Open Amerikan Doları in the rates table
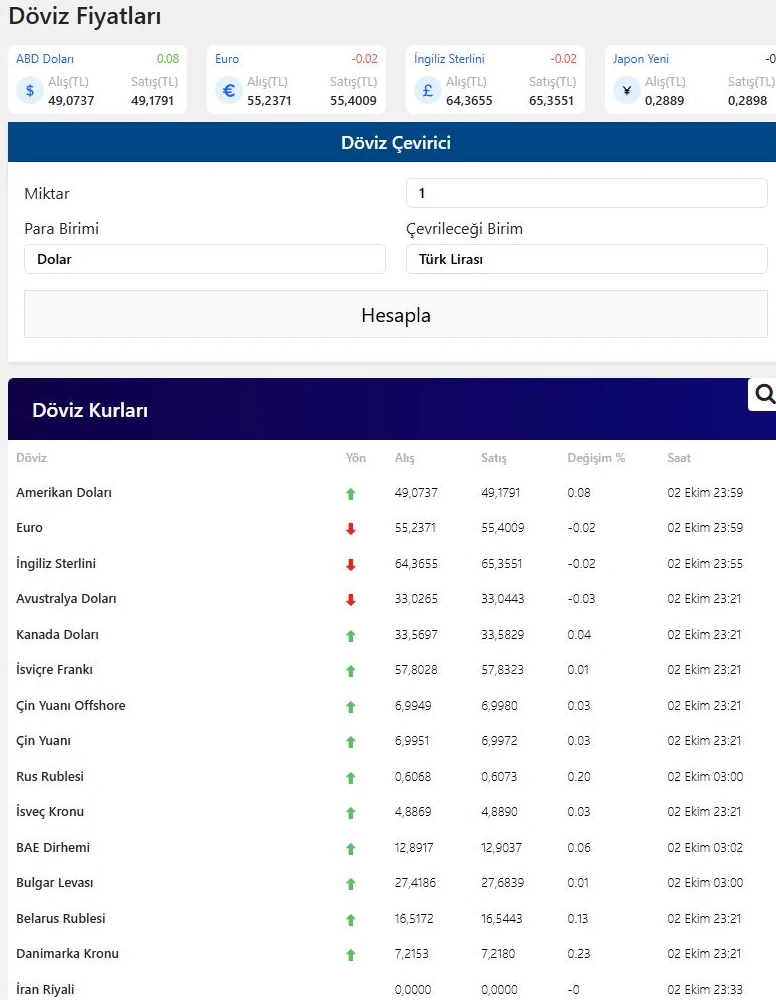The height and width of the screenshot is (1000, 776). pyautogui.click(x=64, y=492)
